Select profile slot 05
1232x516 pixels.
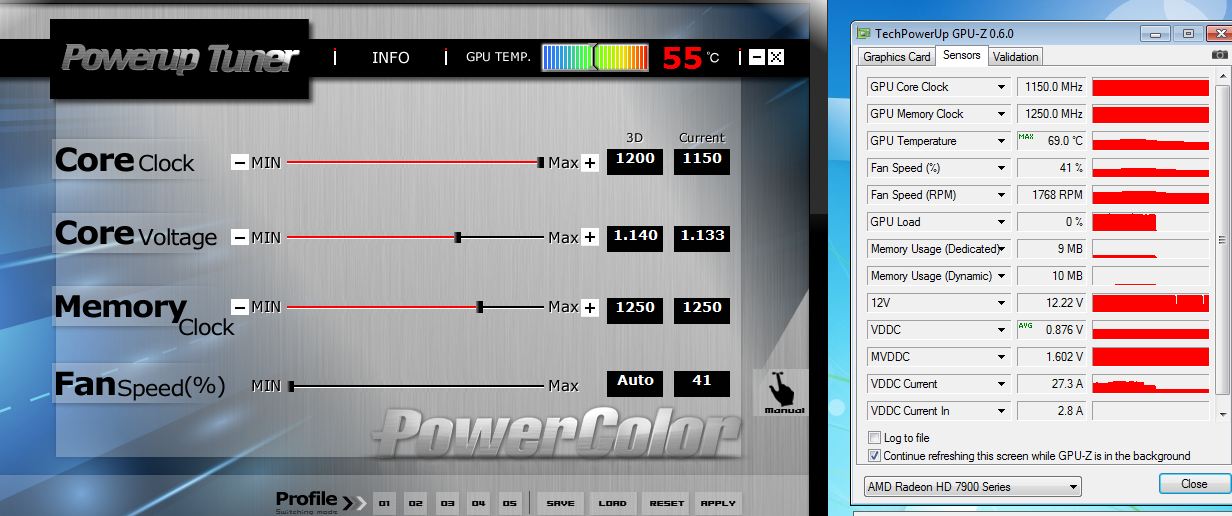point(510,503)
